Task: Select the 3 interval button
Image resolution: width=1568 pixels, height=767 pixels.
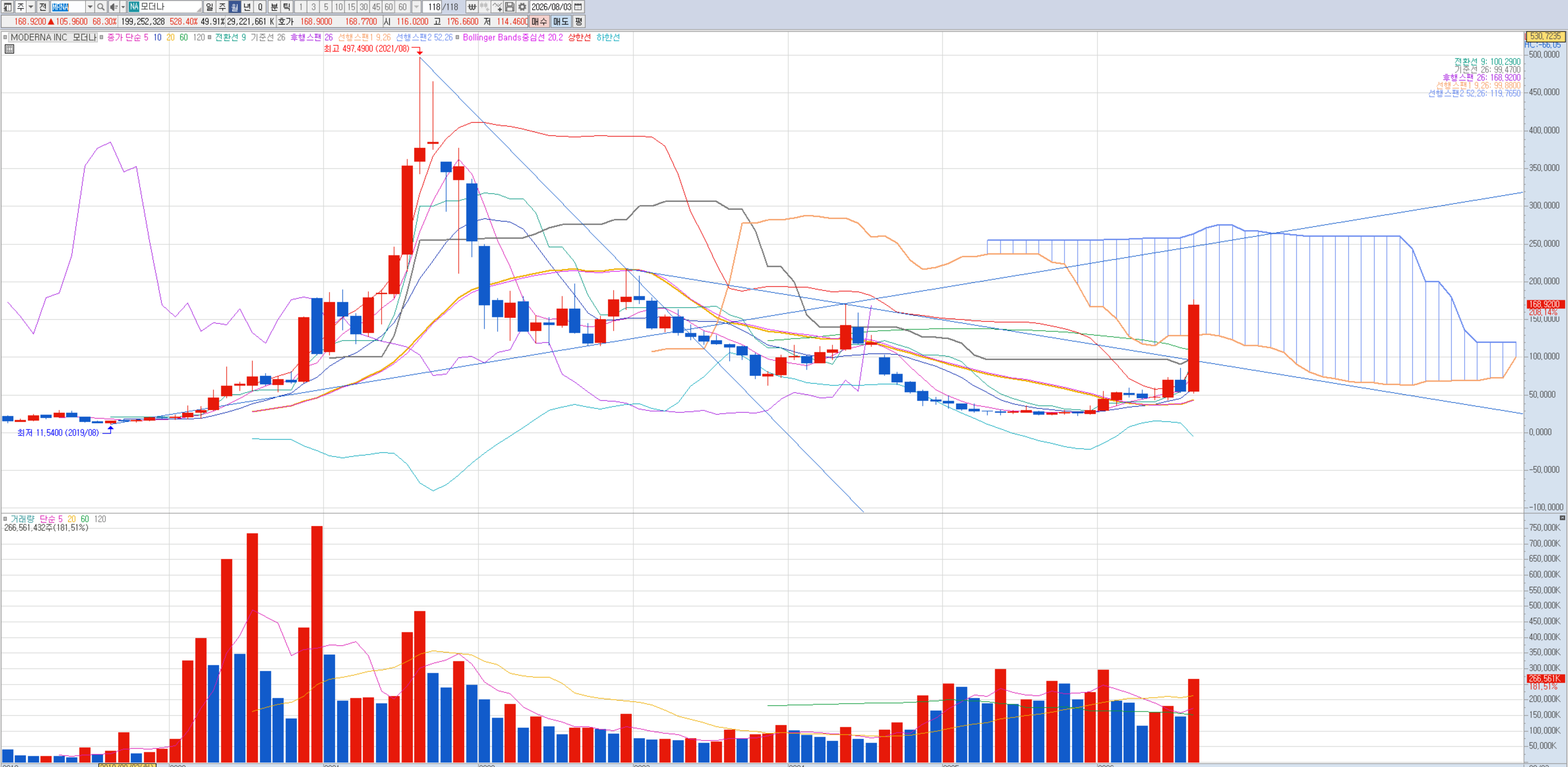Action: point(313,7)
